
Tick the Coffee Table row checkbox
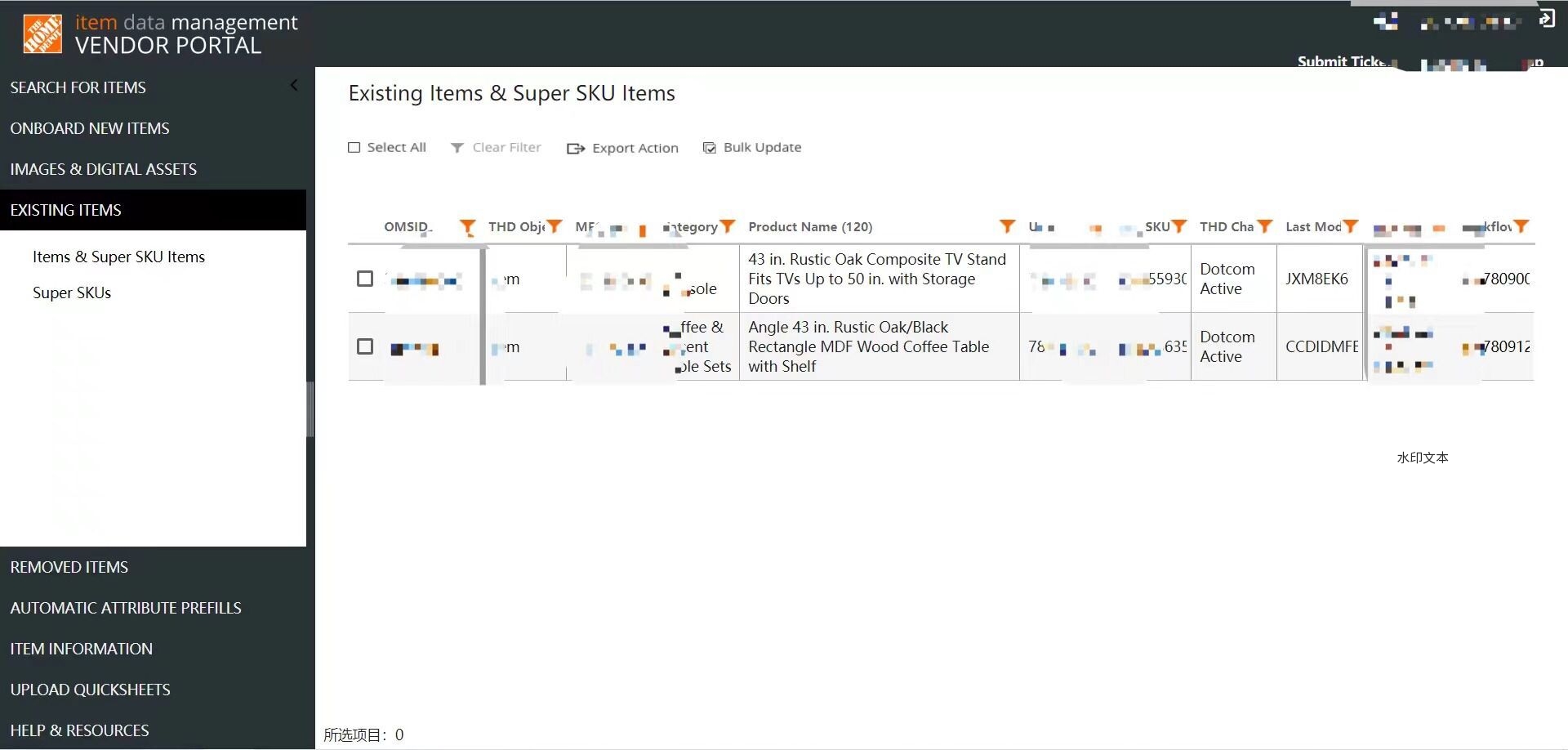(365, 346)
